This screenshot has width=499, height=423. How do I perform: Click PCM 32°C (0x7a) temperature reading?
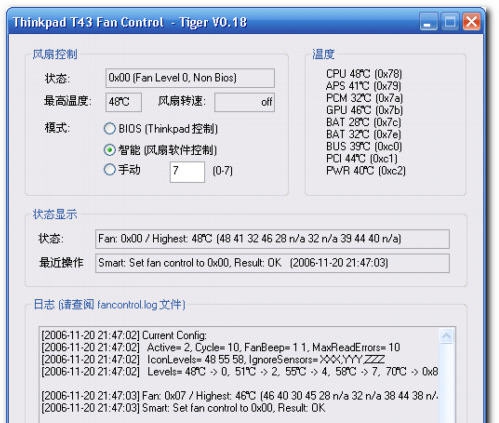point(364,98)
